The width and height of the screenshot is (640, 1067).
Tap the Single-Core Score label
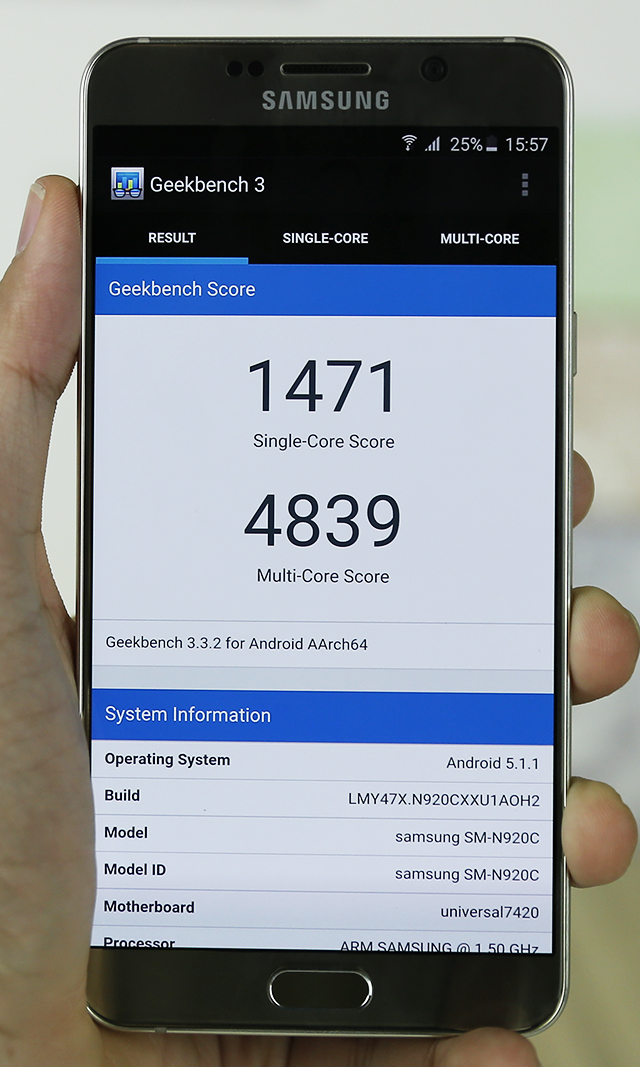(324, 442)
